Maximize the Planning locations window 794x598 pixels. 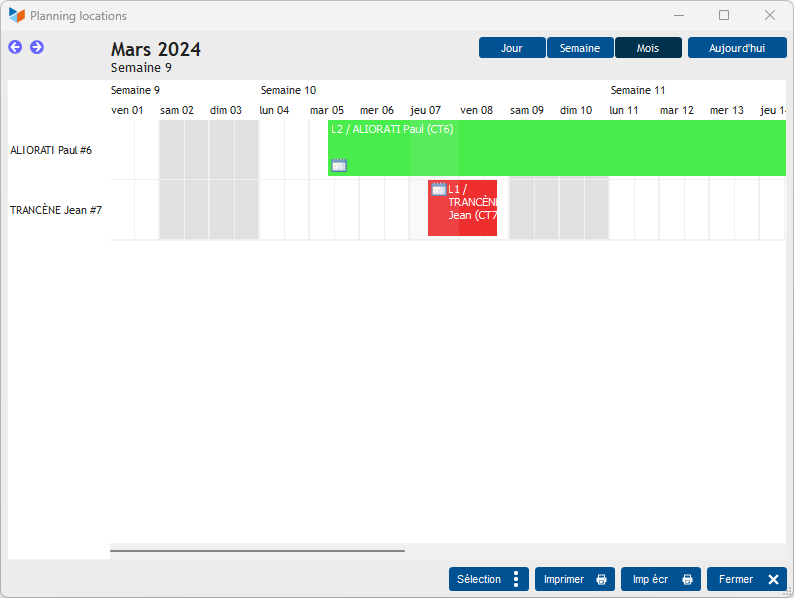click(x=724, y=16)
